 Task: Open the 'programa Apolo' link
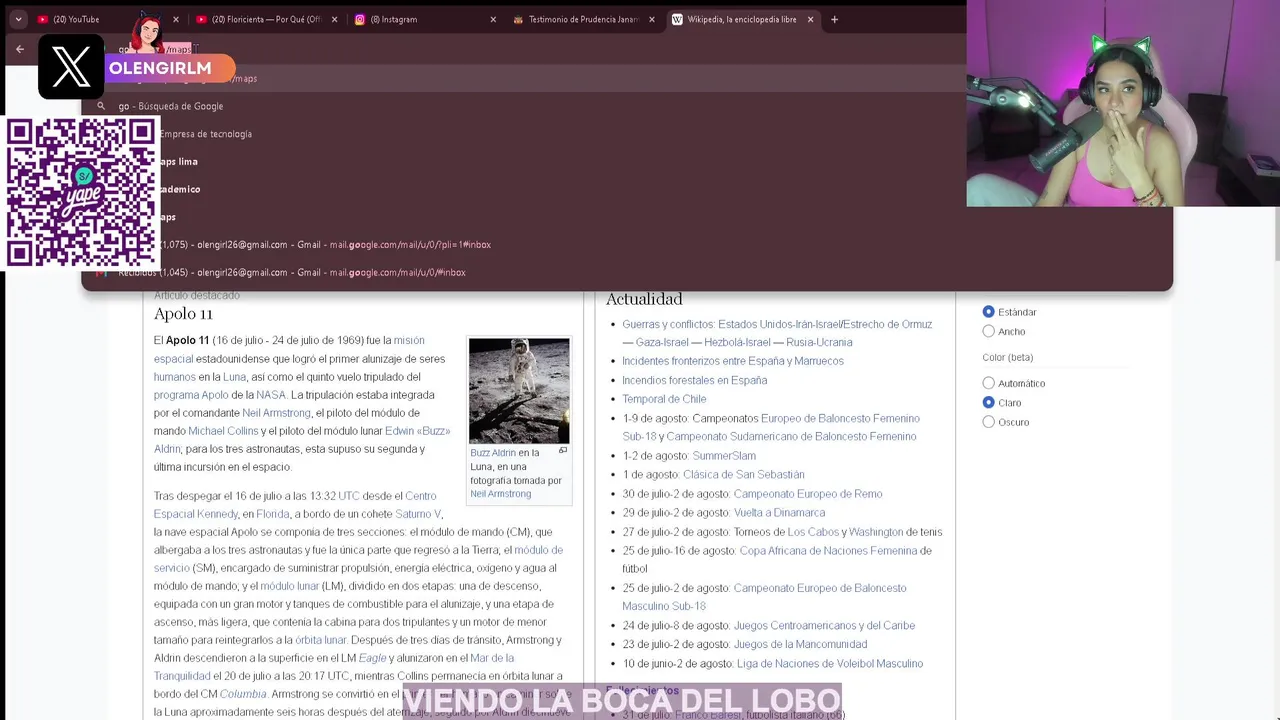point(191,395)
